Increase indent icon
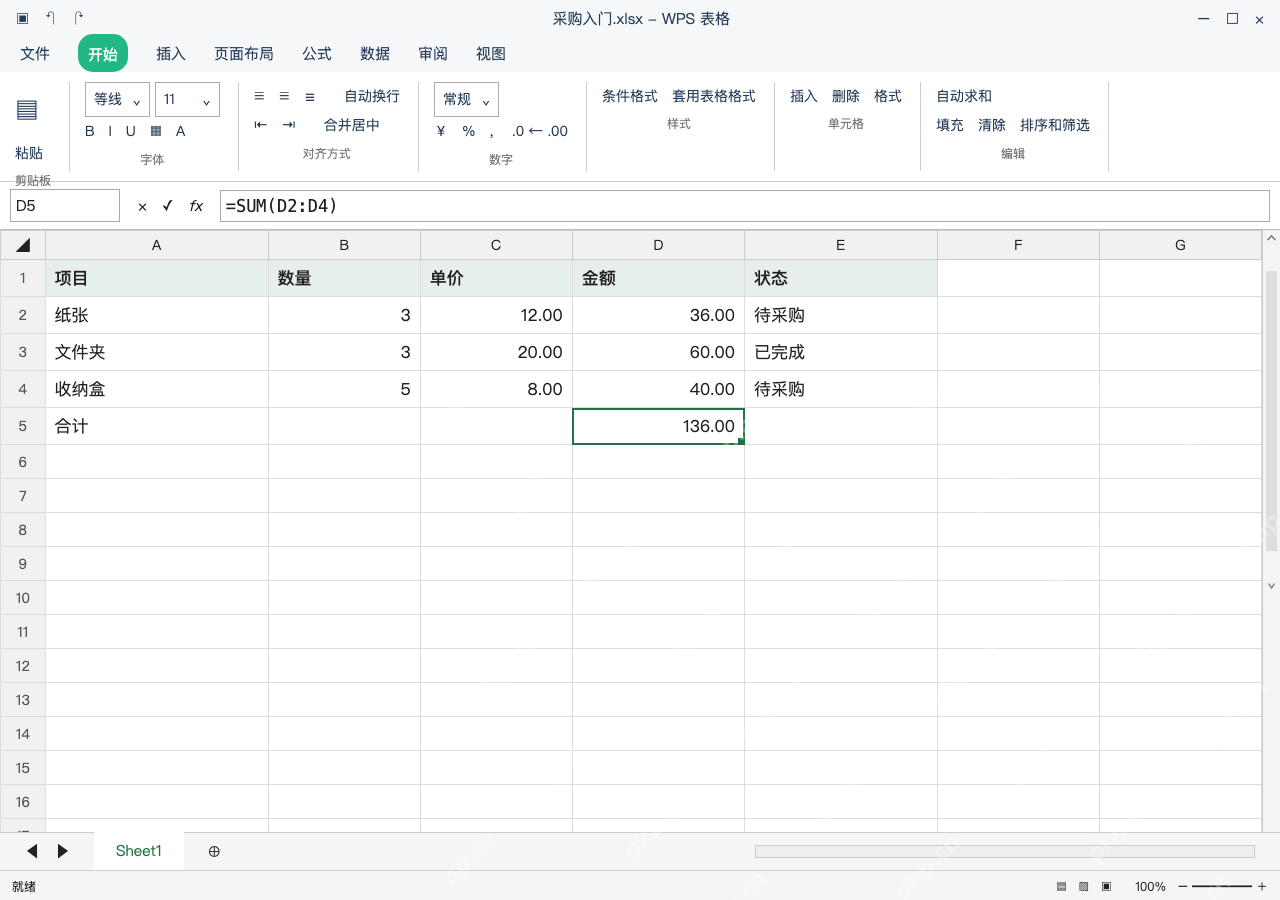This screenshot has height=900, width=1280. coord(289,125)
